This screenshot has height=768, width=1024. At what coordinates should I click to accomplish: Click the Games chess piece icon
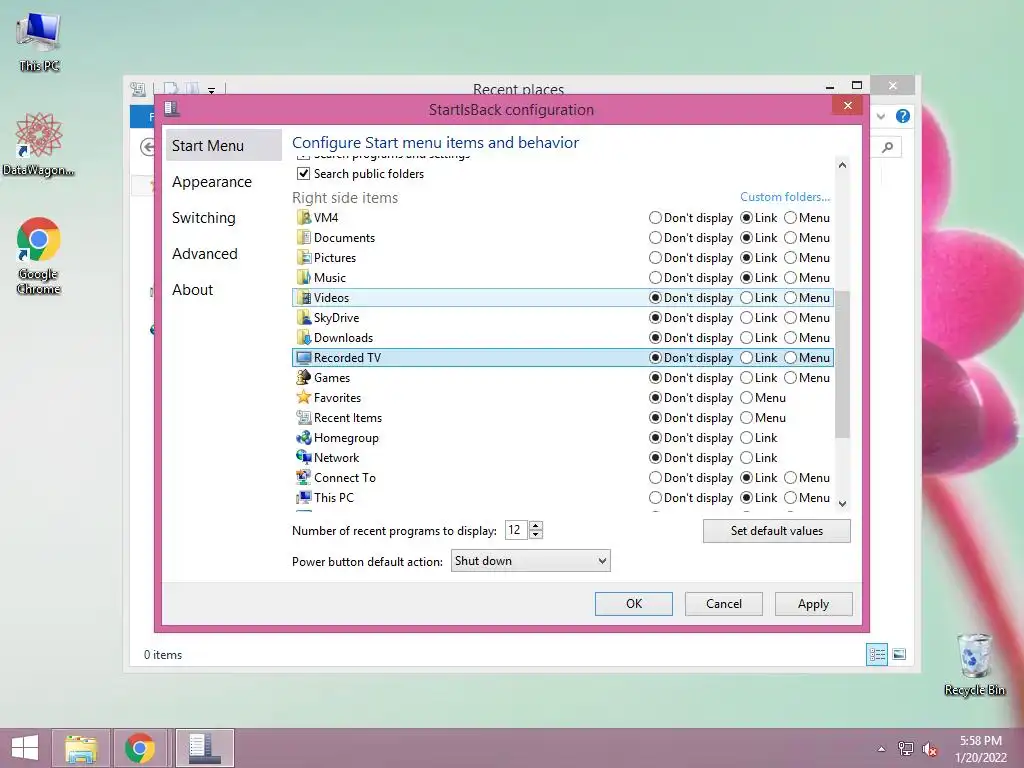point(303,377)
